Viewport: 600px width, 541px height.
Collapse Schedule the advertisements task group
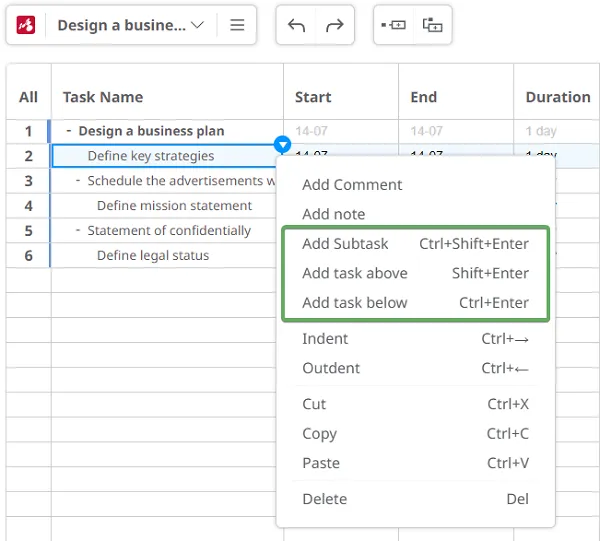click(79, 181)
